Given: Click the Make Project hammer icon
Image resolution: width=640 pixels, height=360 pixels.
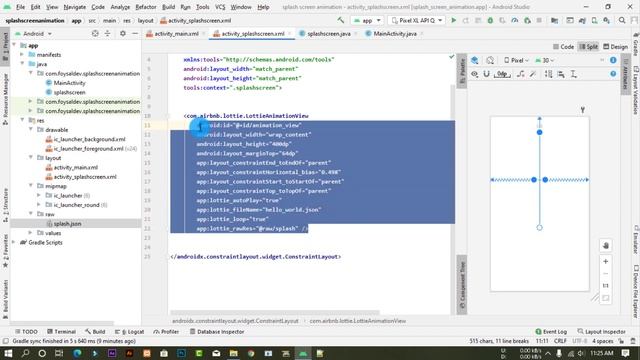Looking at the screenshot, I should pyautogui.click(x=340, y=20).
